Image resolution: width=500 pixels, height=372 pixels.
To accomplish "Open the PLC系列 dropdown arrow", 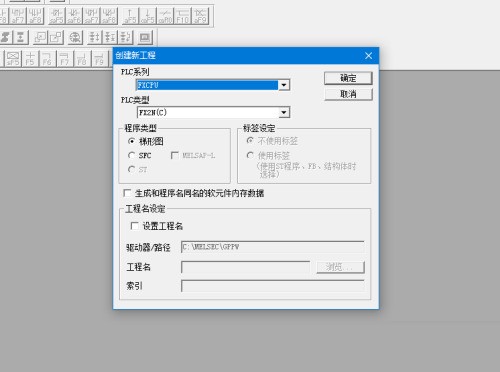I will coord(284,85).
